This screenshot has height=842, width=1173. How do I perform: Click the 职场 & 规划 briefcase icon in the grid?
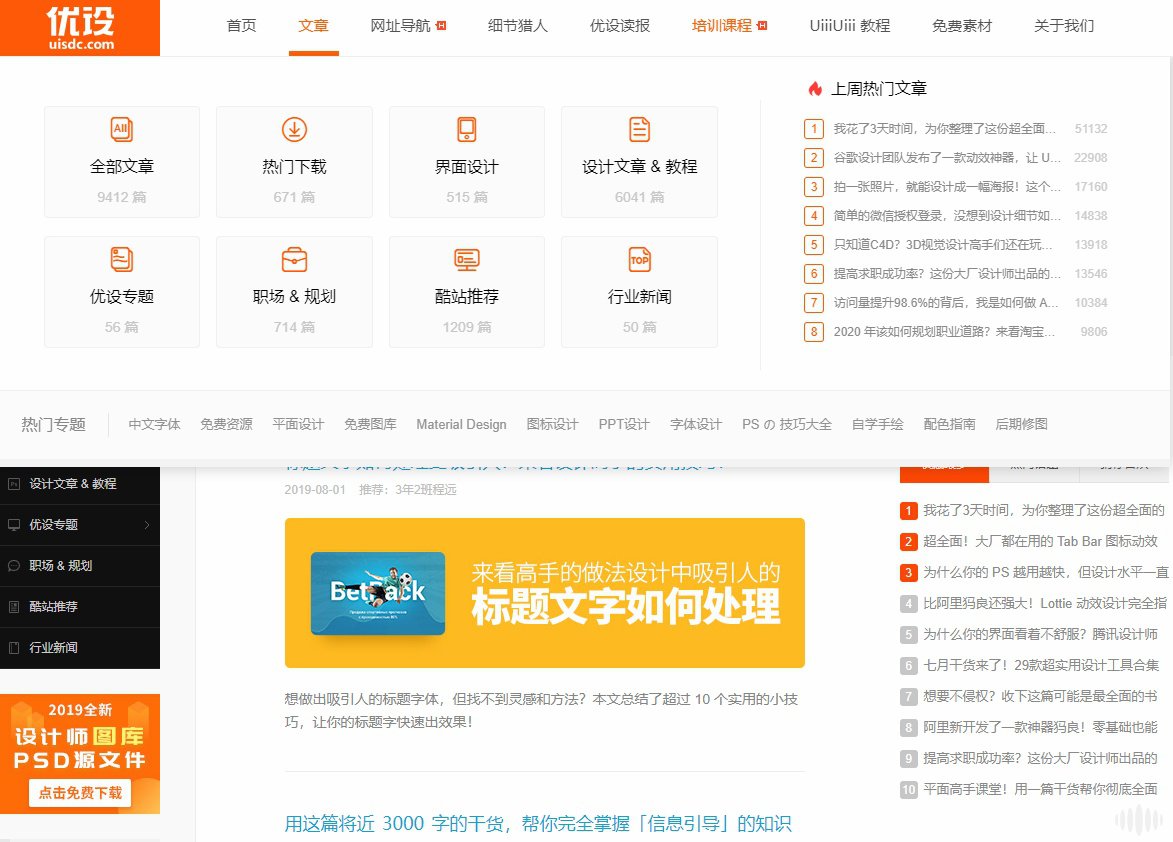(x=294, y=259)
